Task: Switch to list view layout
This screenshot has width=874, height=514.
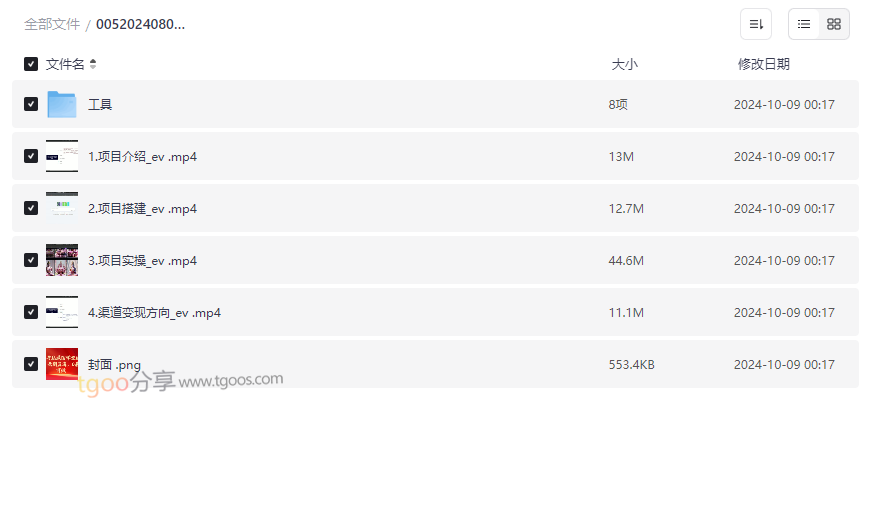Action: [804, 24]
